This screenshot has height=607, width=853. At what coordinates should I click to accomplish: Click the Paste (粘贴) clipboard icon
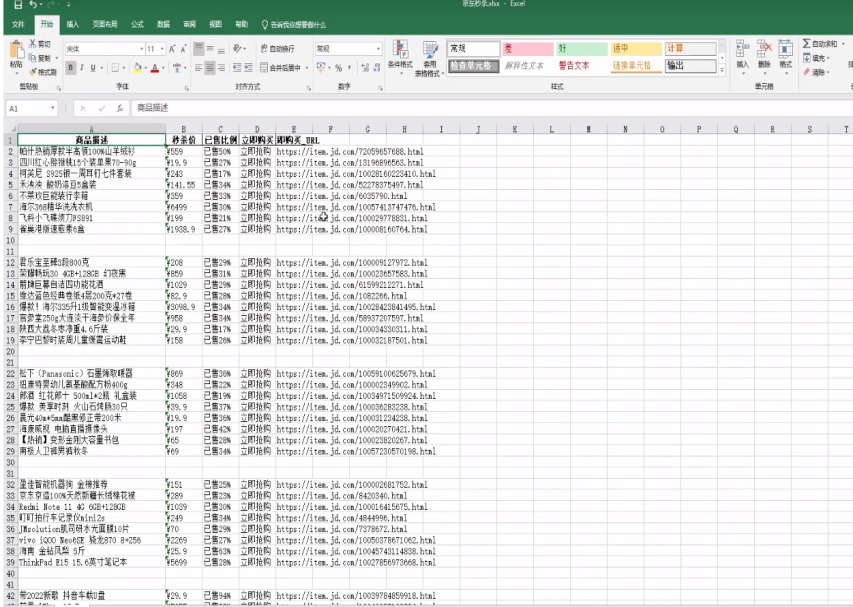pyautogui.click(x=16, y=50)
